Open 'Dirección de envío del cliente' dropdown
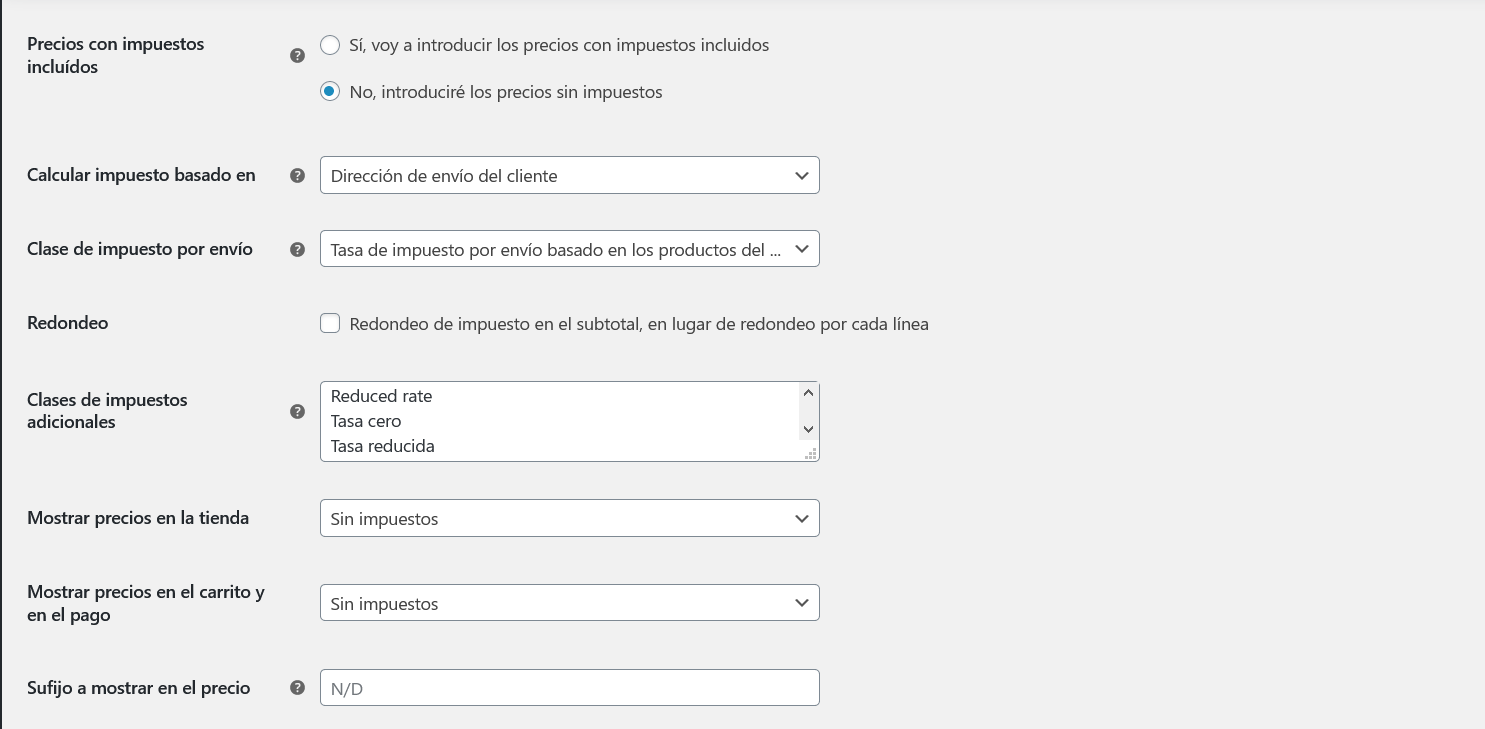This screenshot has height=729, width=1485. pos(570,175)
